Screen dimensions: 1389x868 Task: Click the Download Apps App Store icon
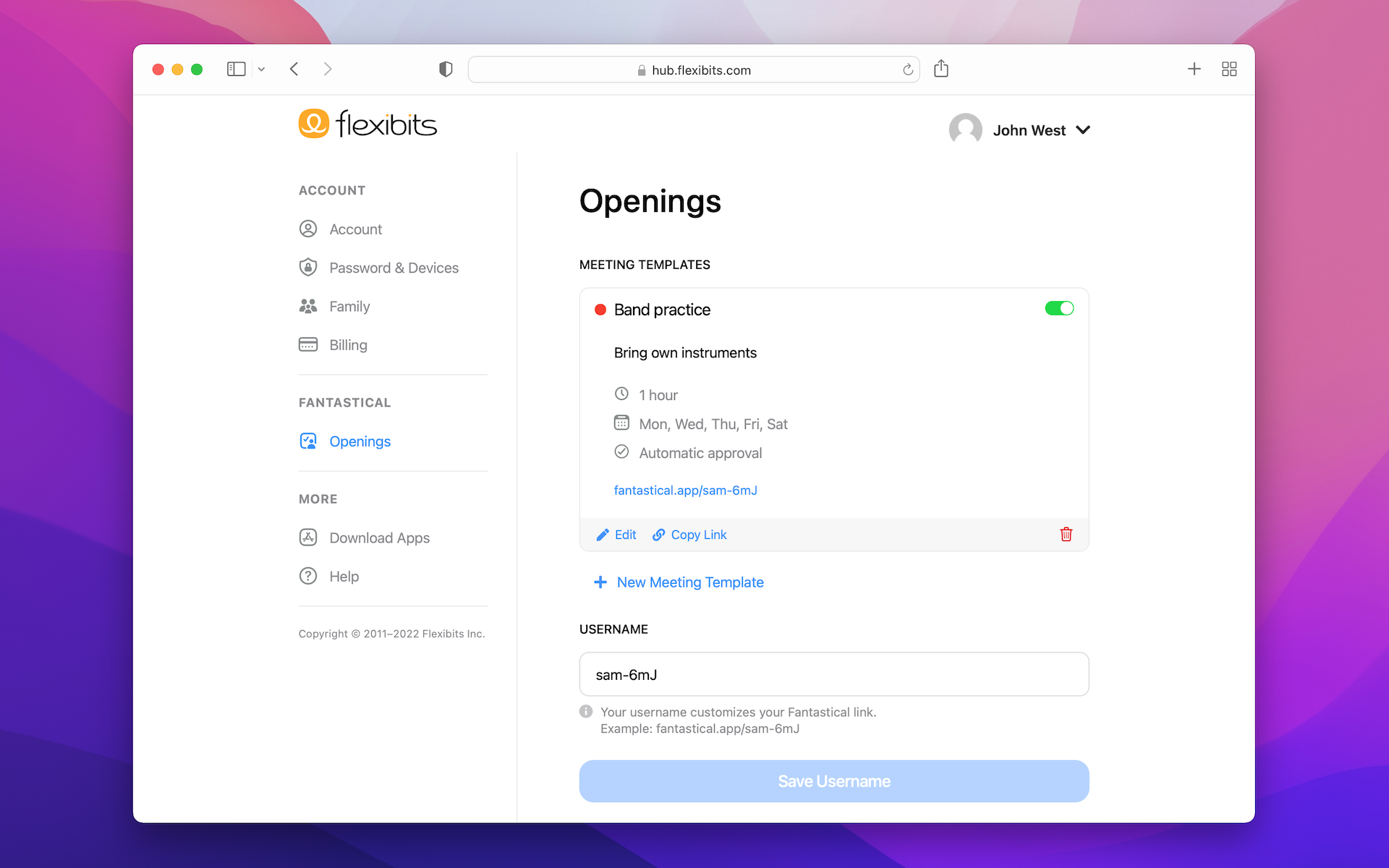pos(308,537)
